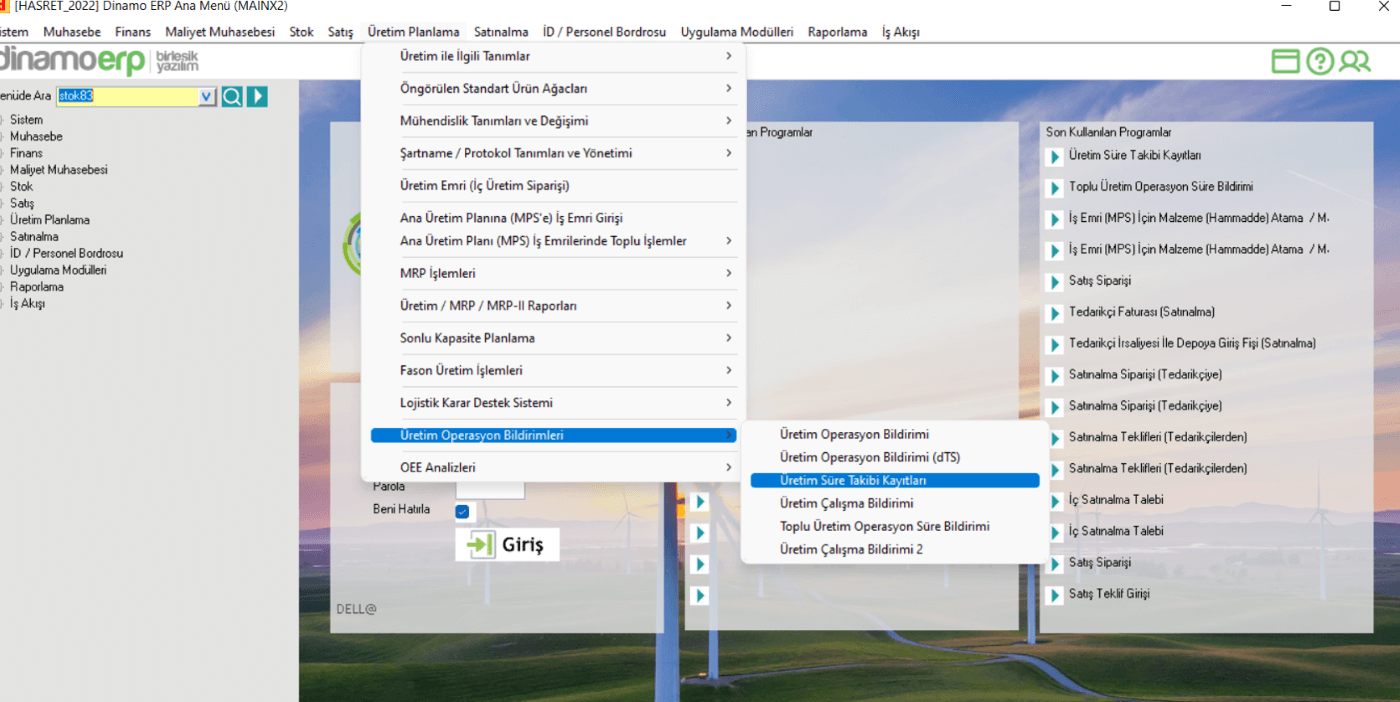Select İş Akışı in the sidebar tree

tap(28, 304)
